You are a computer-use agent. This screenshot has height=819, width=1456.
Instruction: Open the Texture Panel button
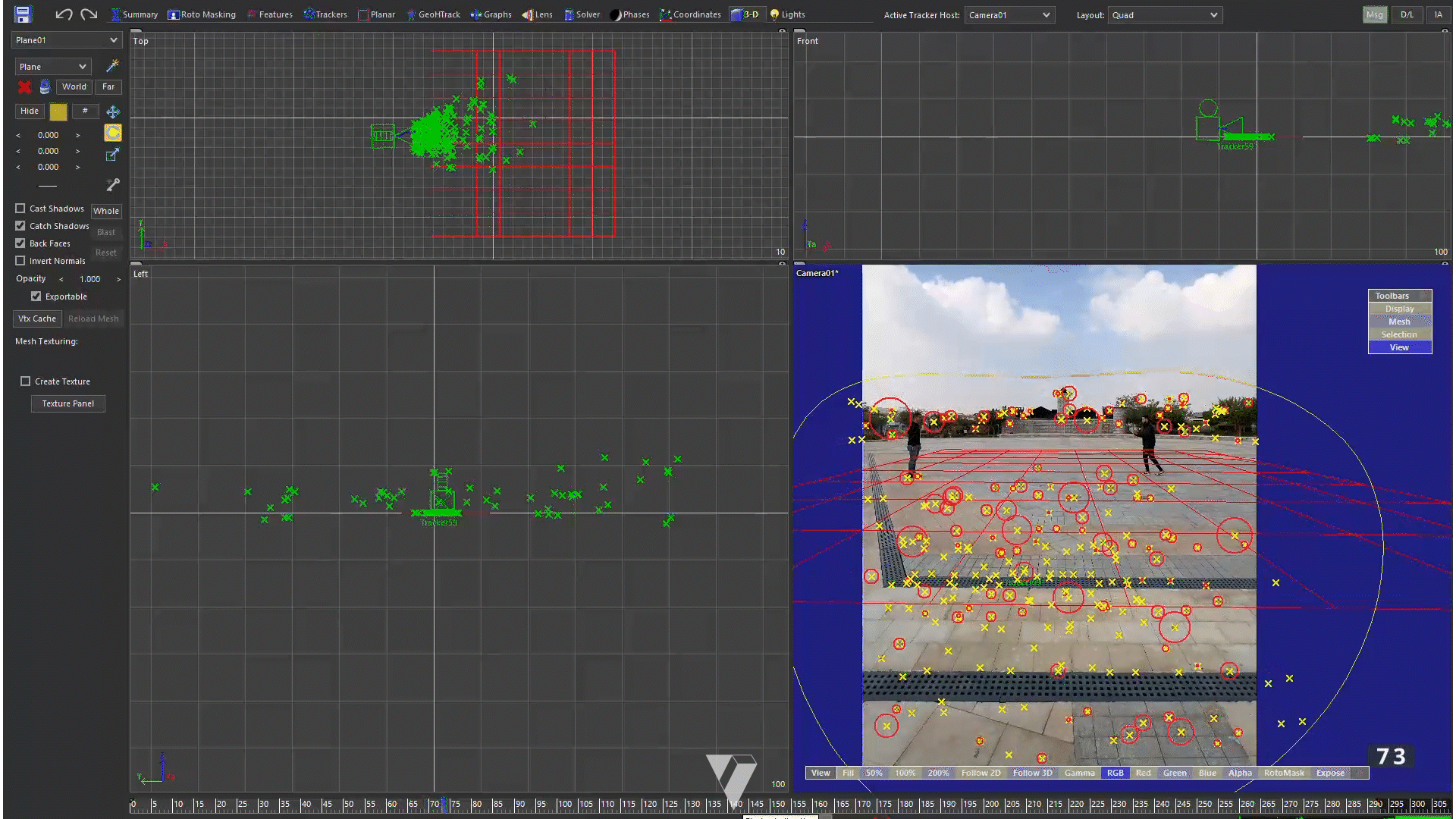(68, 403)
